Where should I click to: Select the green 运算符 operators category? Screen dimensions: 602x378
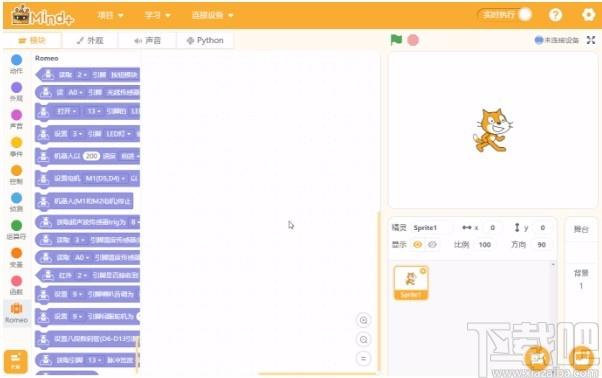[16, 229]
